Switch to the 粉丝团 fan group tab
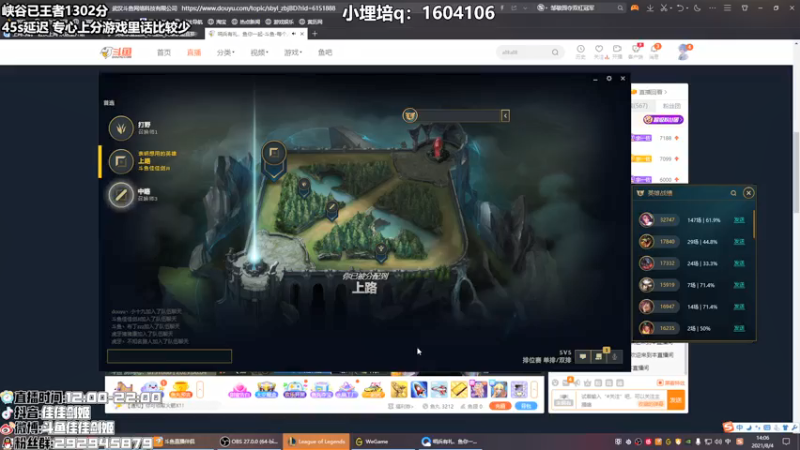800x450 pixels. pyautogui.click(x=671, y=106)
